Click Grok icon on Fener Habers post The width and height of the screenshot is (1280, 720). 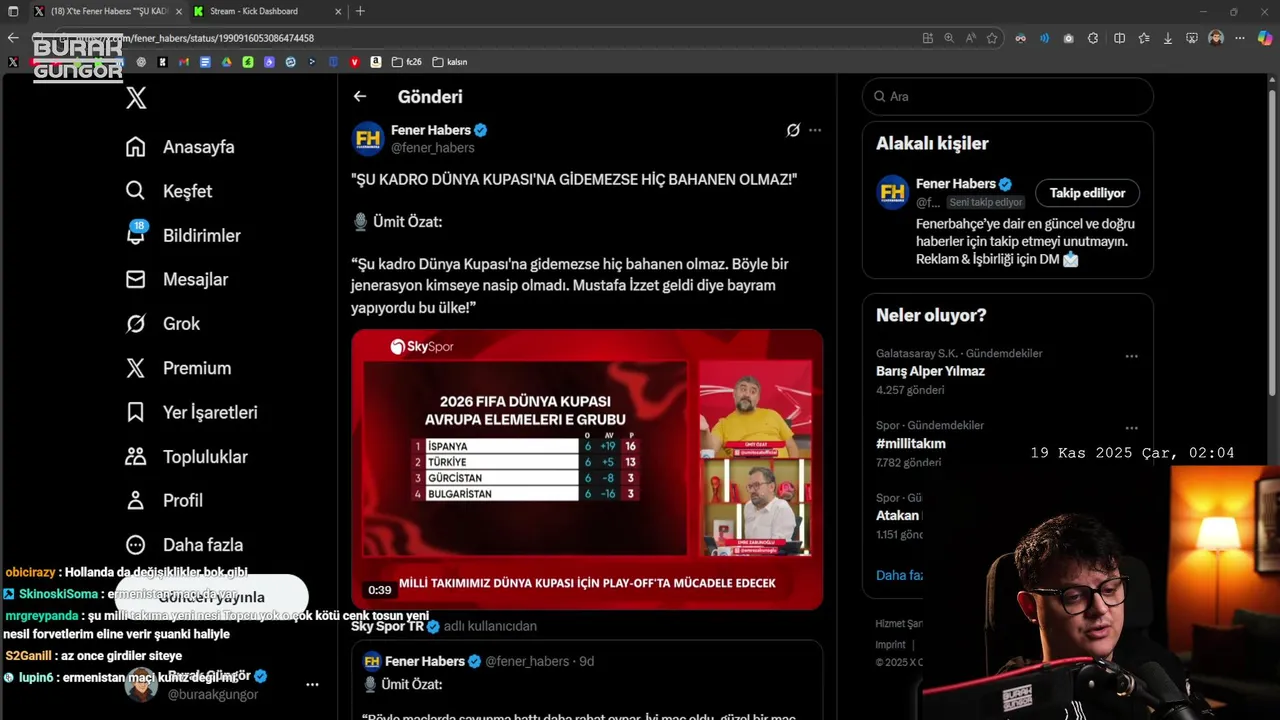click(x=793, y=130)
